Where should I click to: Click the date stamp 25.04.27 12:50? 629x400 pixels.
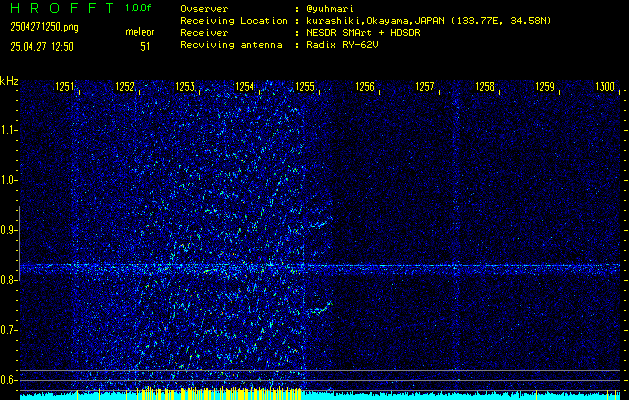42,47
